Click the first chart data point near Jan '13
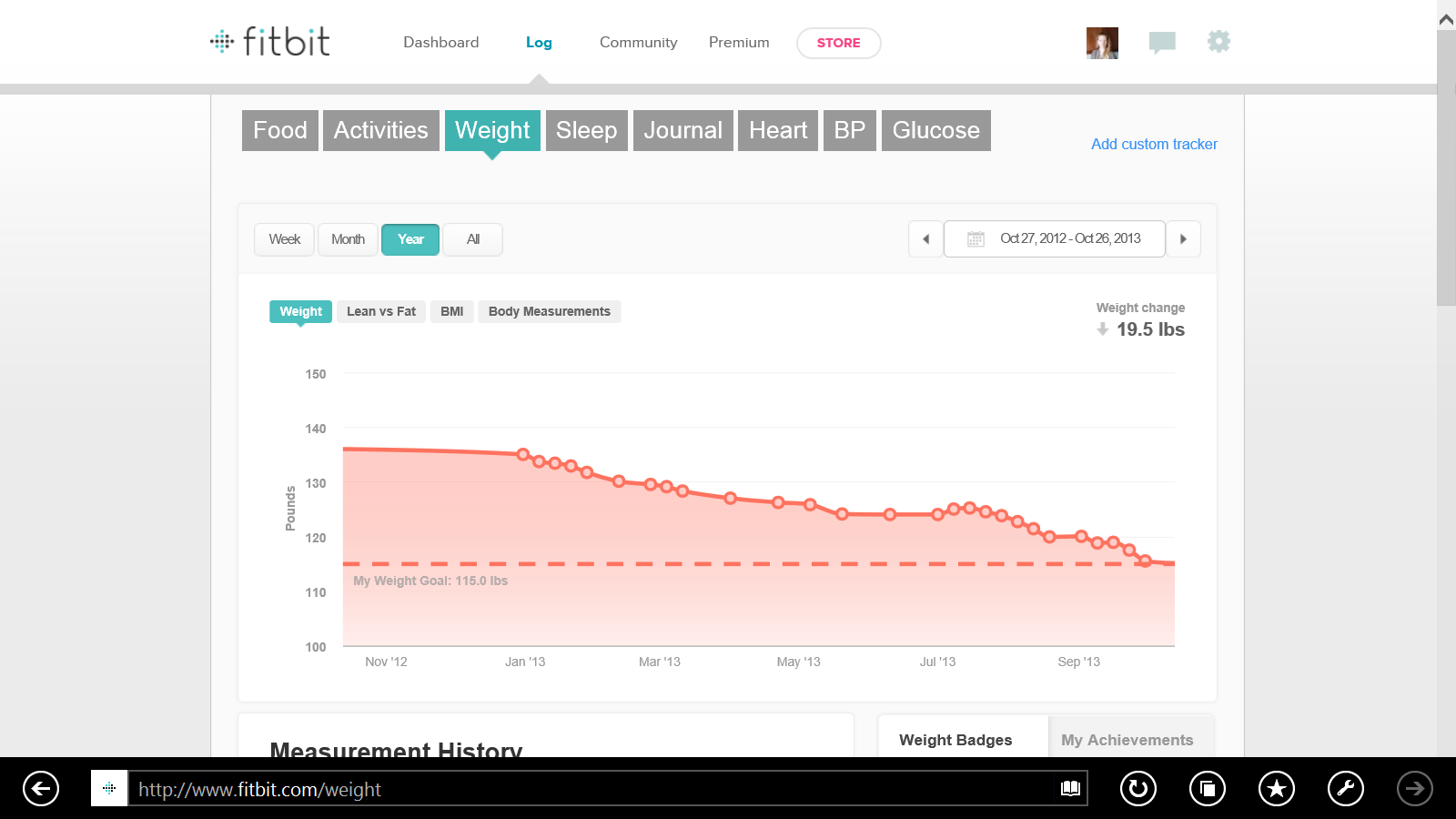Image resolution: width=1456 pixels, height=819 pixels. tap(523, 454)
